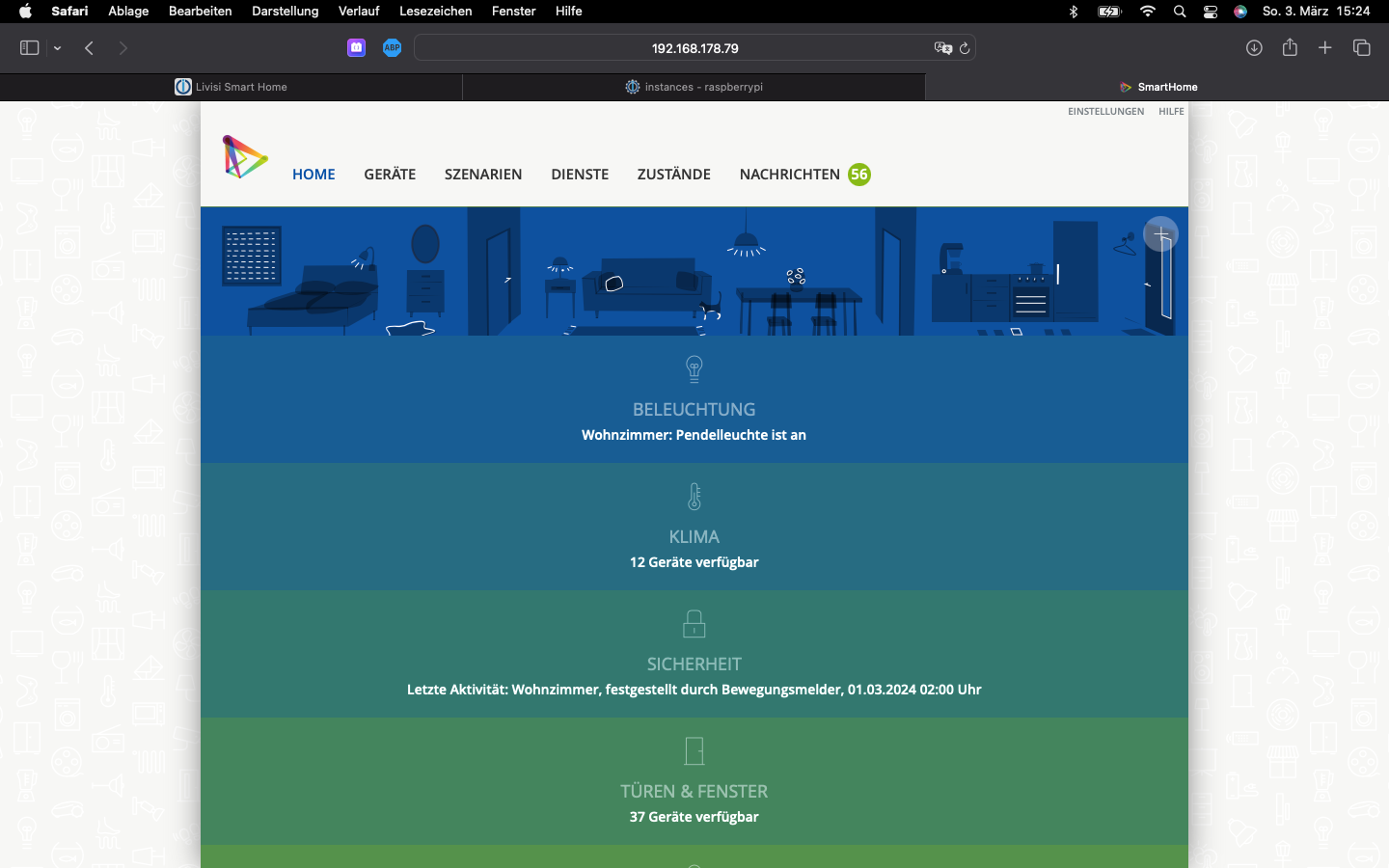The width and height of the screenshot is (1389, 868).
Task: Switch to Livisi Smart Home browser tab
Action: tap(231, 87)
